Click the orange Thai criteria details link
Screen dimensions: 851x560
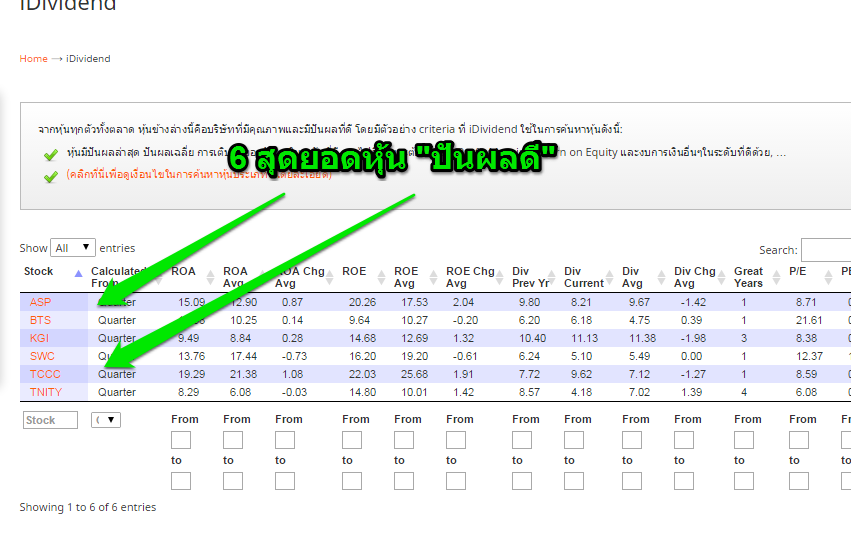click(x=199, y=174)
